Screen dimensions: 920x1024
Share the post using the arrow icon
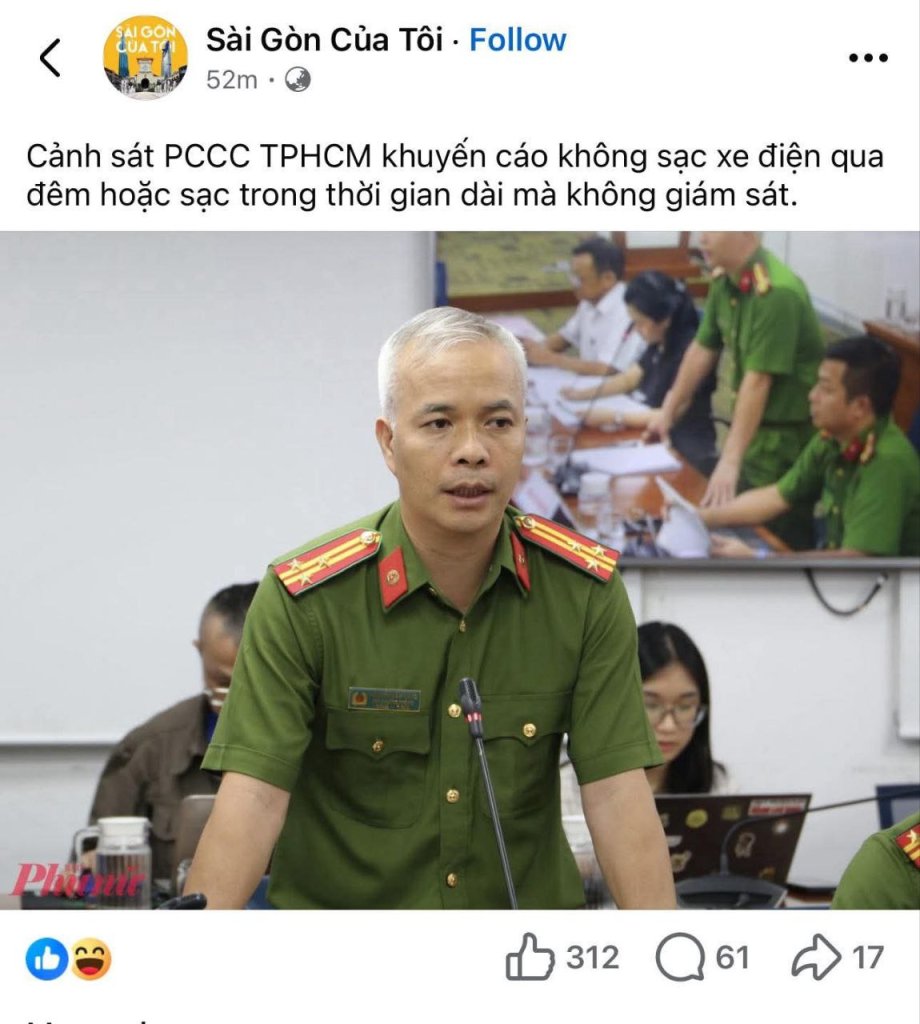pos(816,957)
